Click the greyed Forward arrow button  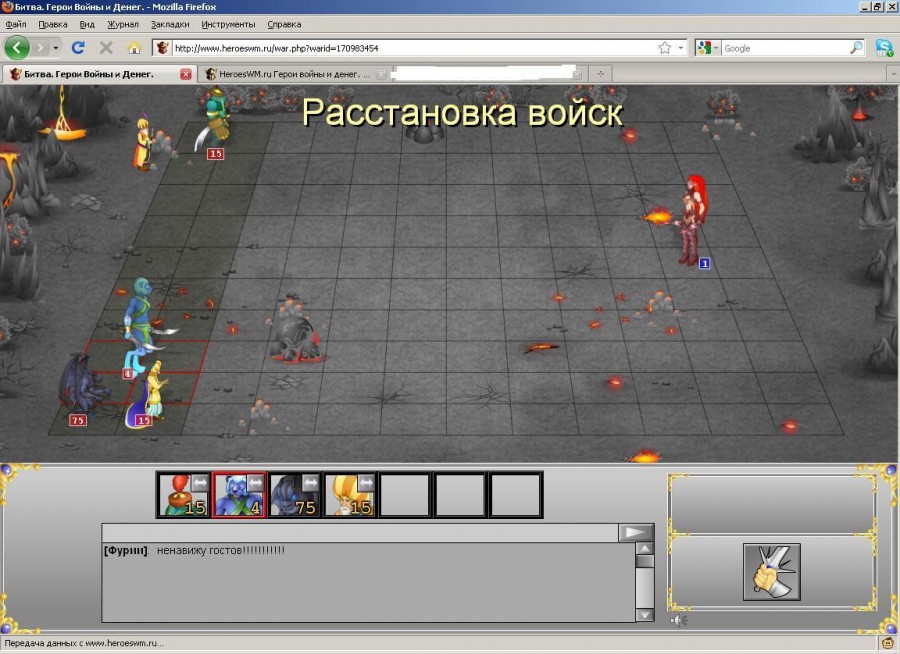[40, 48]
